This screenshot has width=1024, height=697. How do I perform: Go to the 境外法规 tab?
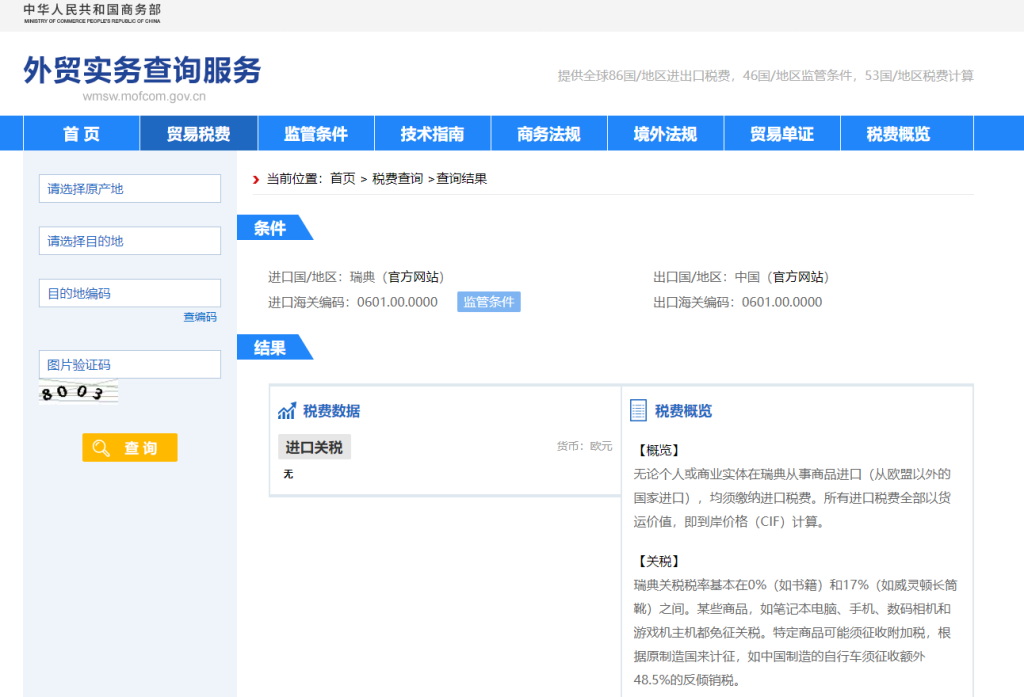(x=665, y=133)
